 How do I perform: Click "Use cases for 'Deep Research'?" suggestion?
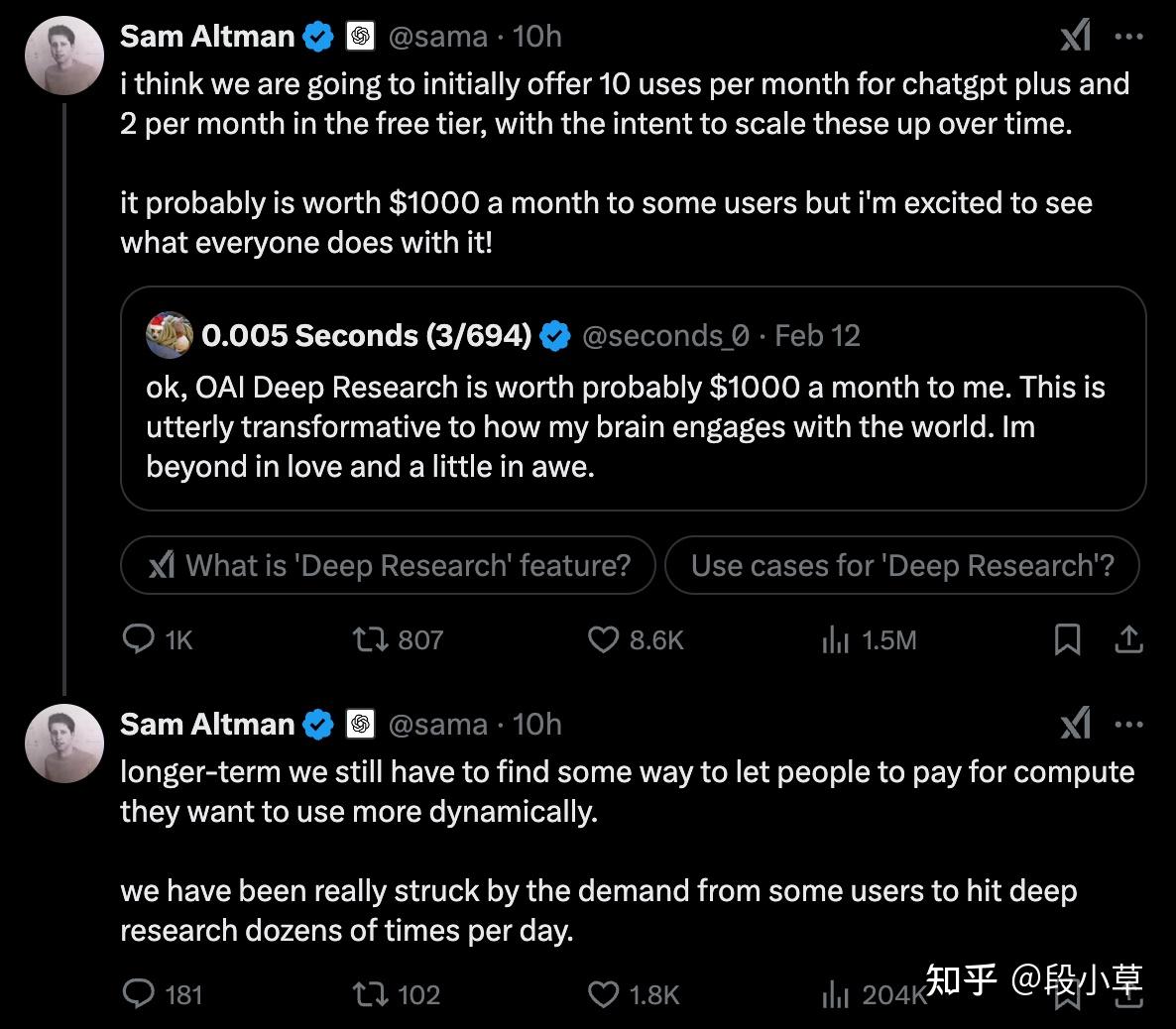(903, 565)
